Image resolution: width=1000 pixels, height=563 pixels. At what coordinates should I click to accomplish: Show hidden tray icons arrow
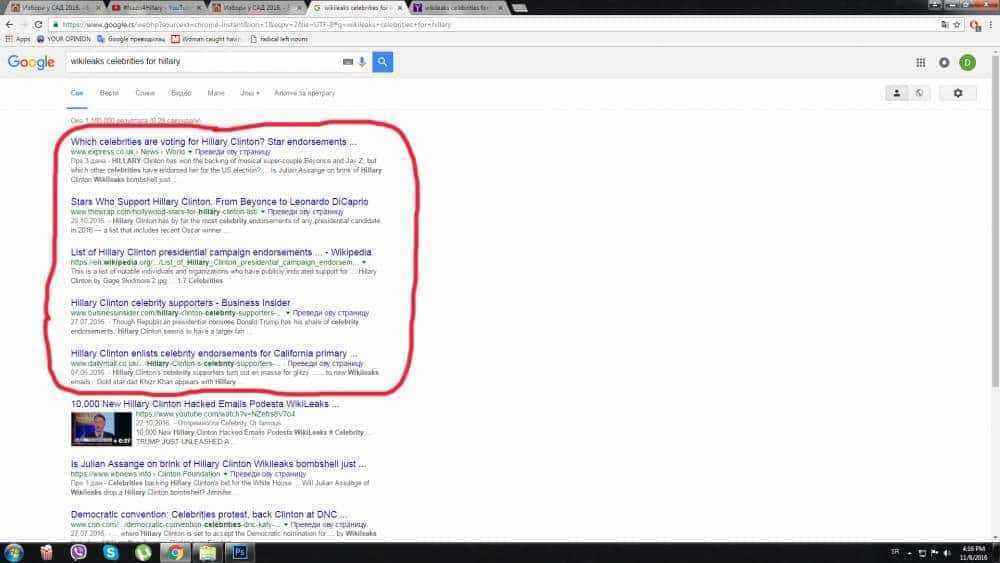909,553
